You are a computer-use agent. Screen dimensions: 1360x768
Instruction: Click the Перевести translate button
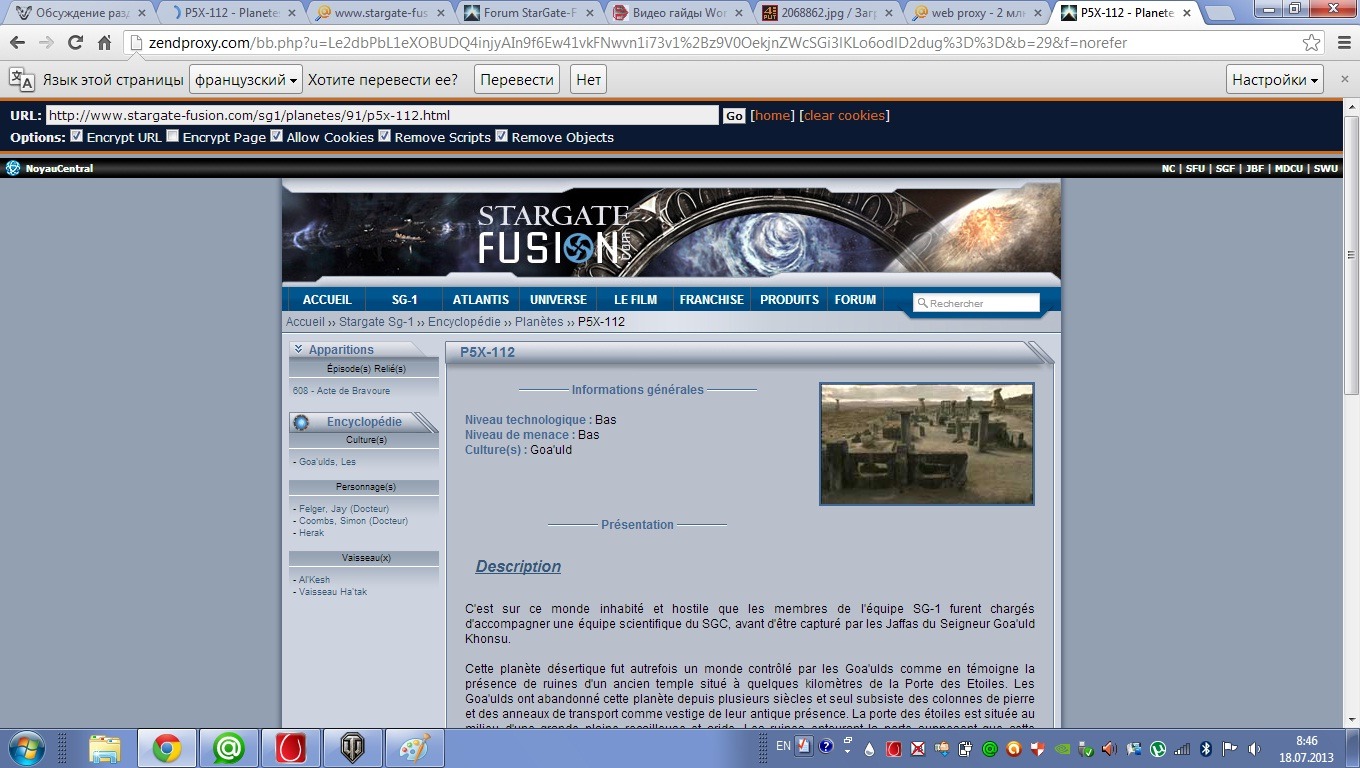516,80
